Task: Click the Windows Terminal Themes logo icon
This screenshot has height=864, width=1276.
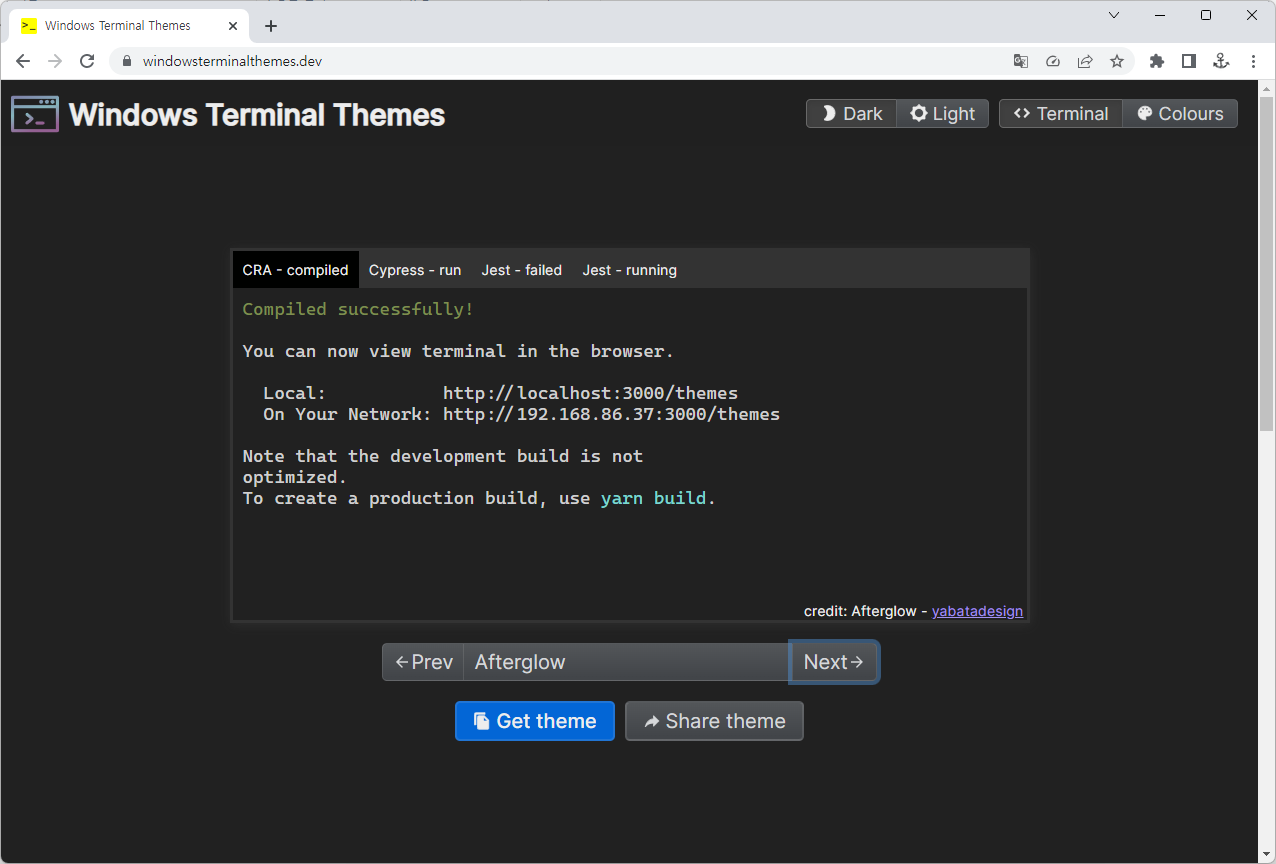Action: point(35,115)
